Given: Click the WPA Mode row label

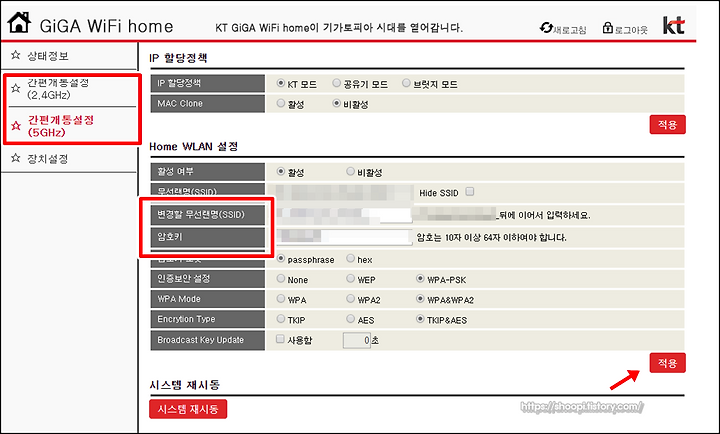Looking at the screenshot, I should point(208,299).
